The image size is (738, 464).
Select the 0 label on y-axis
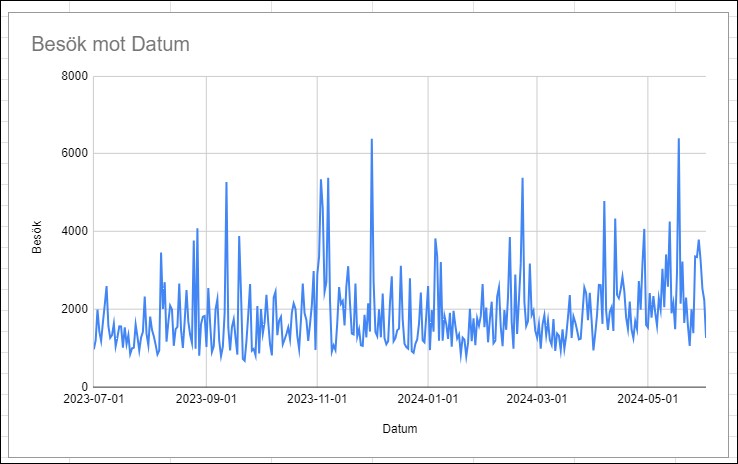(85, 387)
